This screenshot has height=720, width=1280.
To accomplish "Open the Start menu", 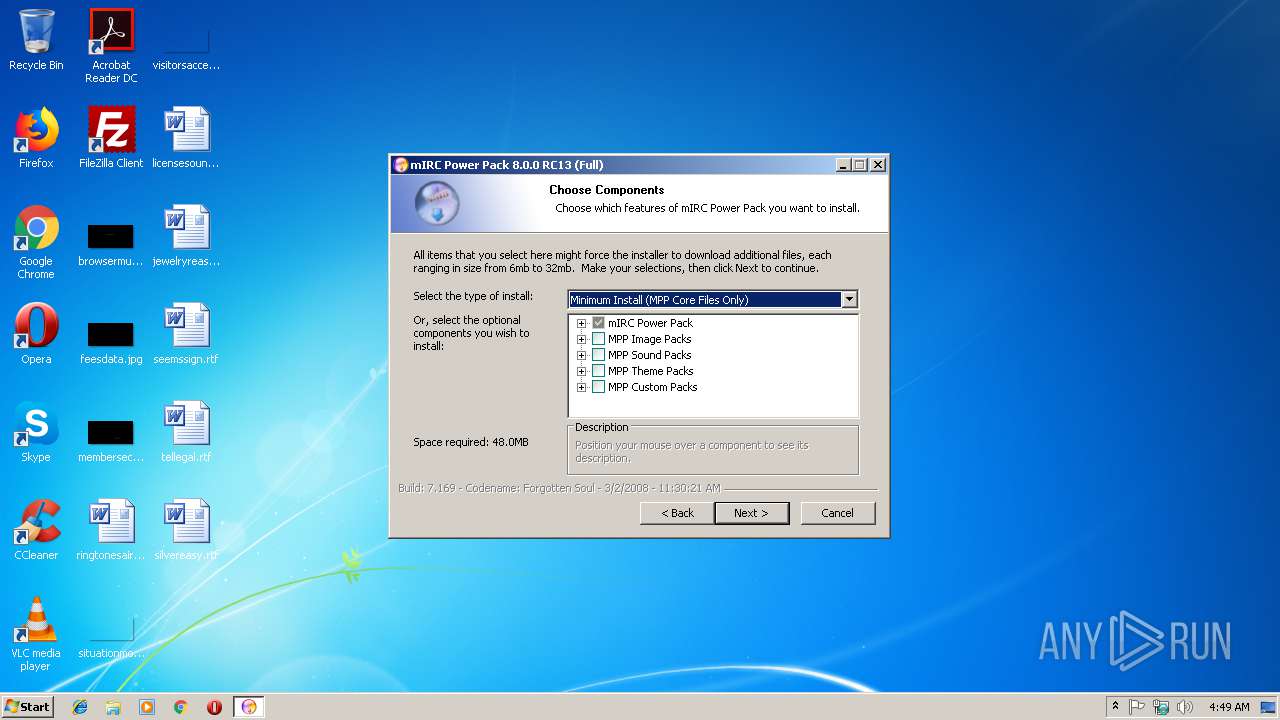I will point(27,707).
